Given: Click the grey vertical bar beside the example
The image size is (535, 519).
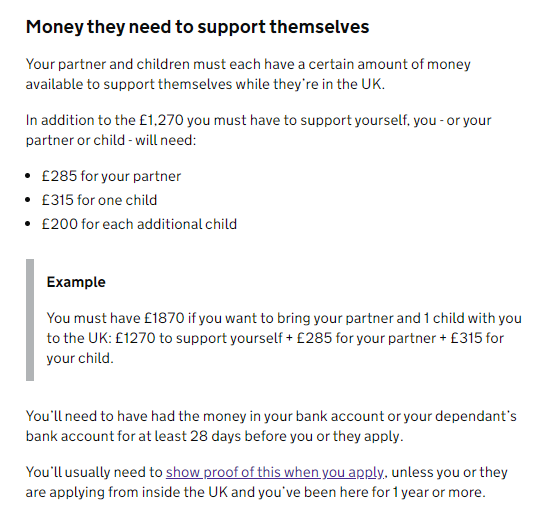Looking at the screenshot, I should tap(30, 320).
